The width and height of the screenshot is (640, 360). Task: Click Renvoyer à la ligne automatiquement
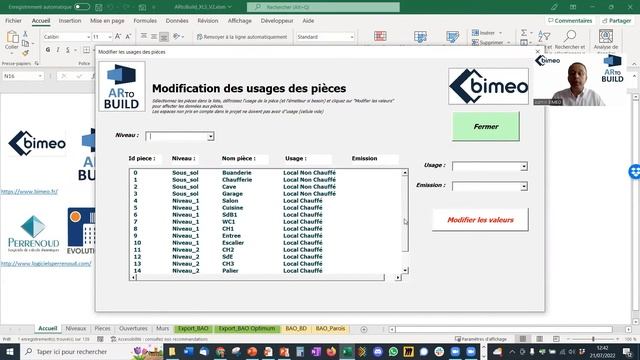pyautogui.click(x=242, y=37)
